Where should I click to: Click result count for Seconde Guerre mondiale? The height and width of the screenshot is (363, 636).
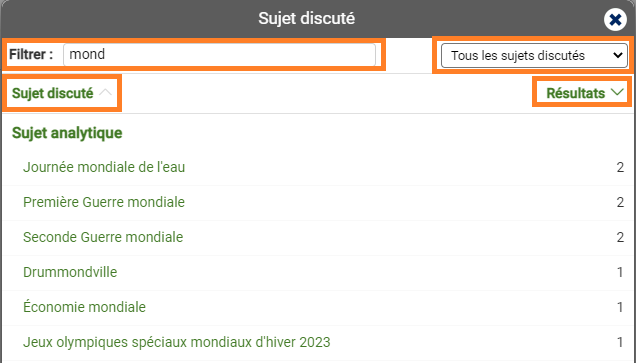coord(620,237)
